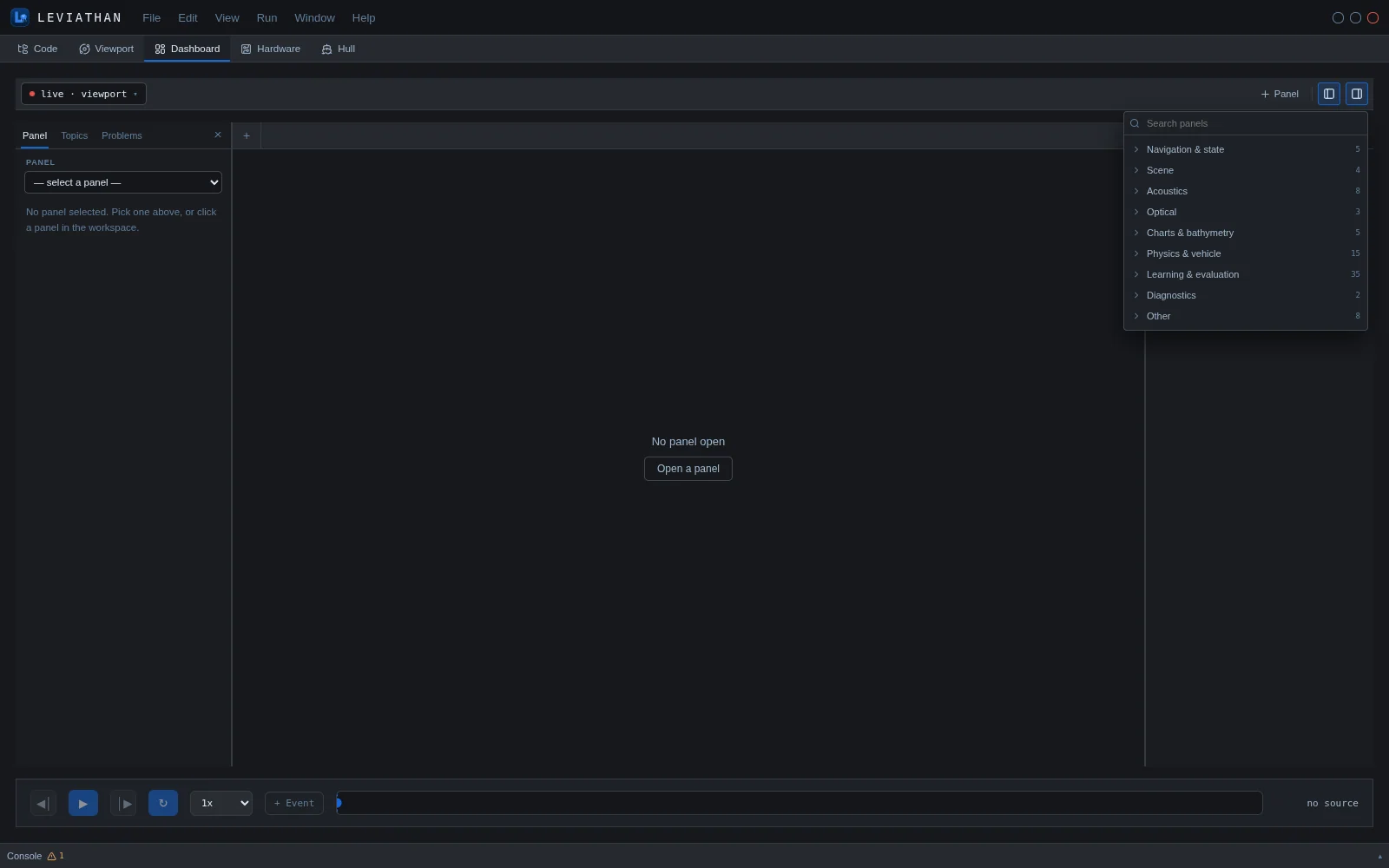Step forward in playback

click(x=123, y=803)
